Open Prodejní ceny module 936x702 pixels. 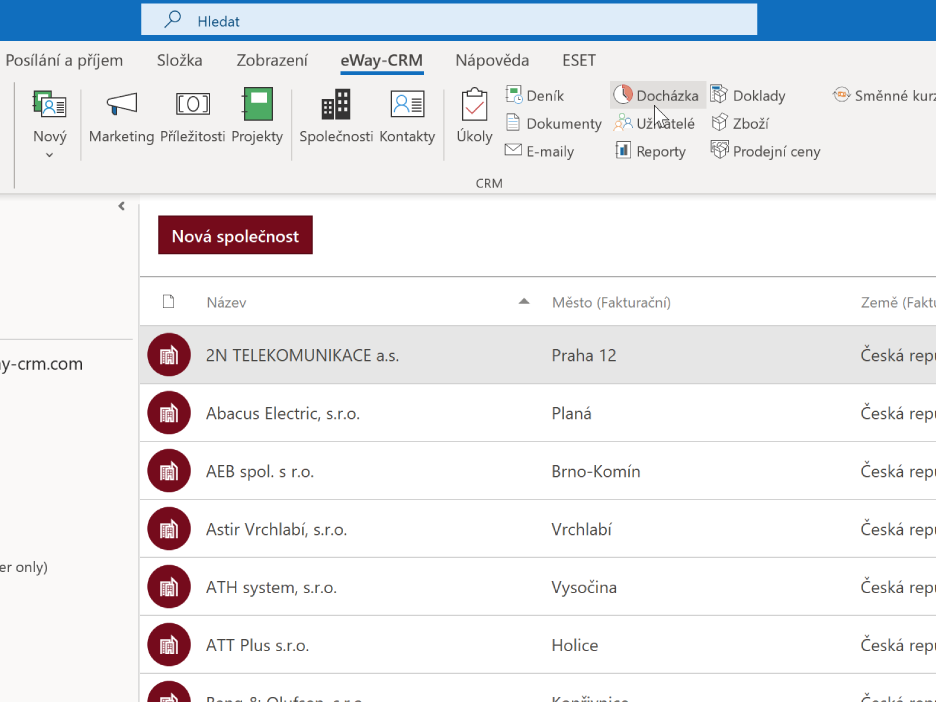pyautogui.click(x=765, y=152)
